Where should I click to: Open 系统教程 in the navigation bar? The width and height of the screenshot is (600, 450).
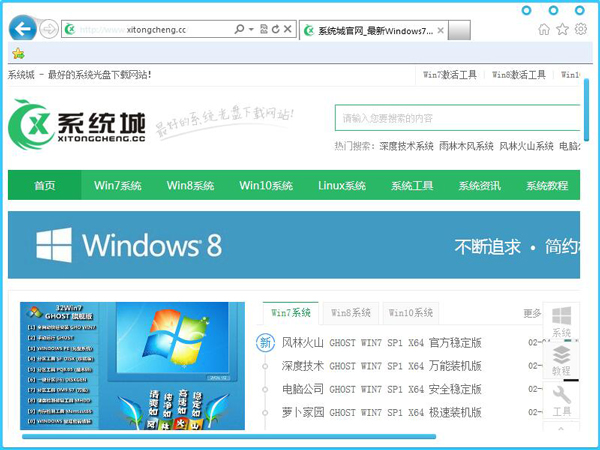click(547, 185)
